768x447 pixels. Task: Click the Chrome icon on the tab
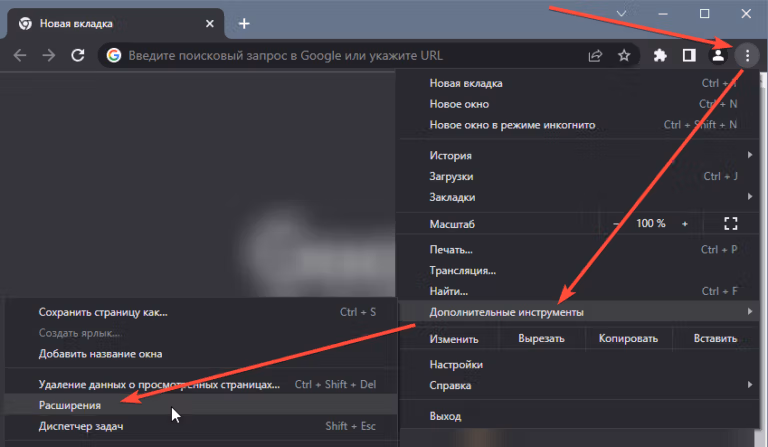pyautogui.click(x=25, y=24)
